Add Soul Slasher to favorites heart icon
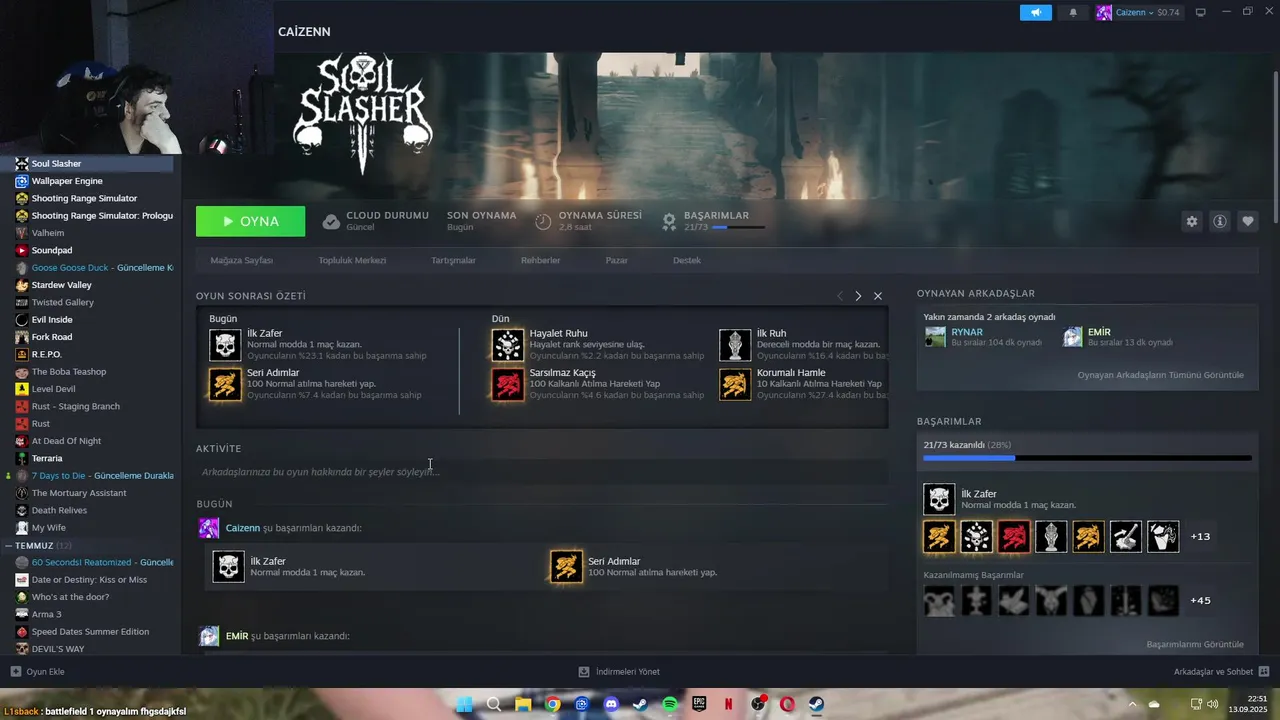This screenshot has width=1280, height=720. tap(1247, 222)
